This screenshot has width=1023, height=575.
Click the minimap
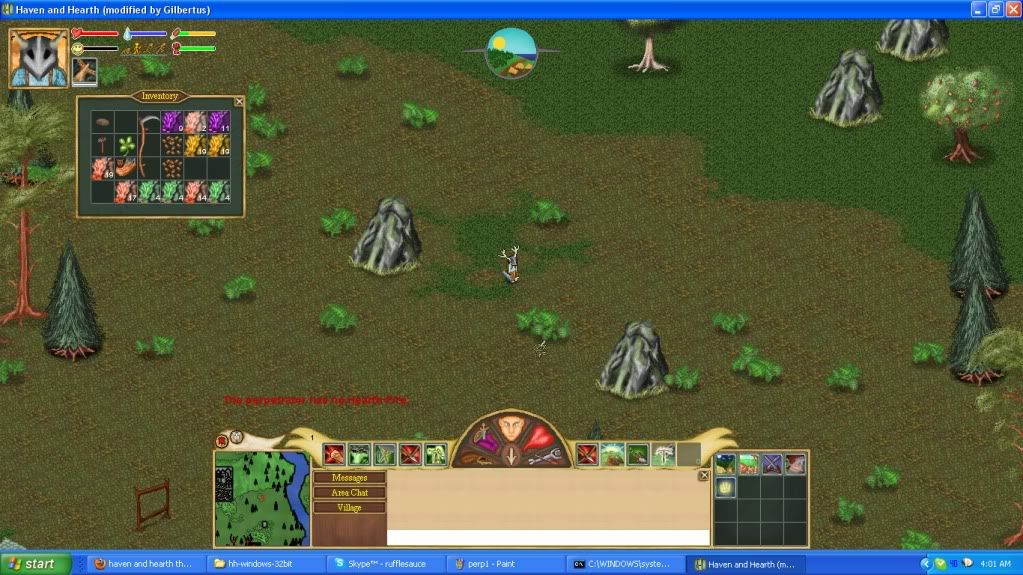262,499
